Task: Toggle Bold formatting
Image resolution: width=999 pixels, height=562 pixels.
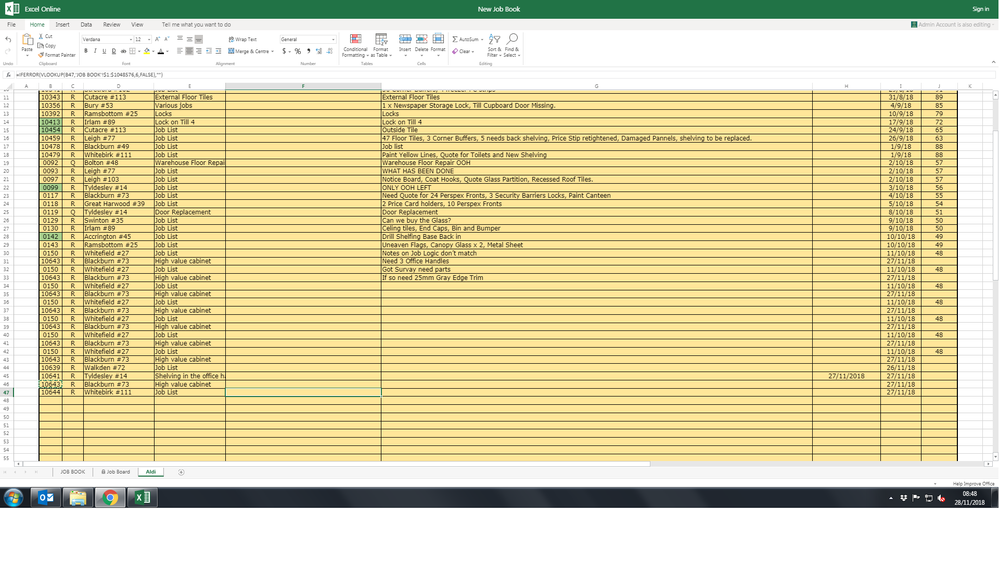Action: coord(86,51)
